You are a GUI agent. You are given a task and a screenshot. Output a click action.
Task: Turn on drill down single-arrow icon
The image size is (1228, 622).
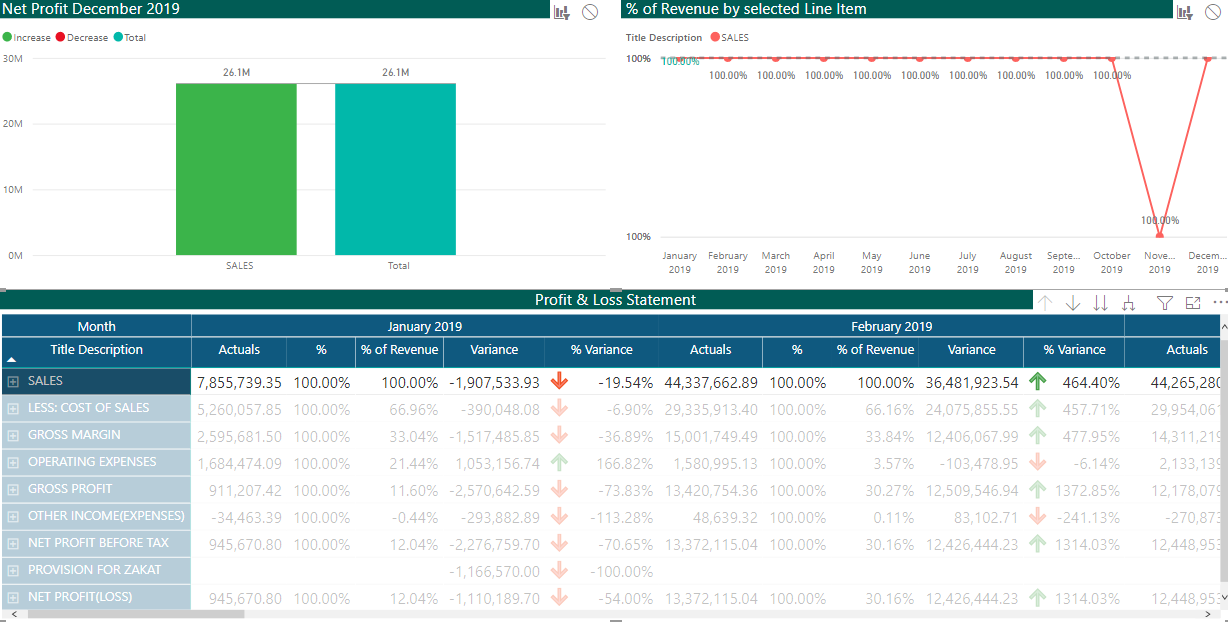[x=1073, y=303]
